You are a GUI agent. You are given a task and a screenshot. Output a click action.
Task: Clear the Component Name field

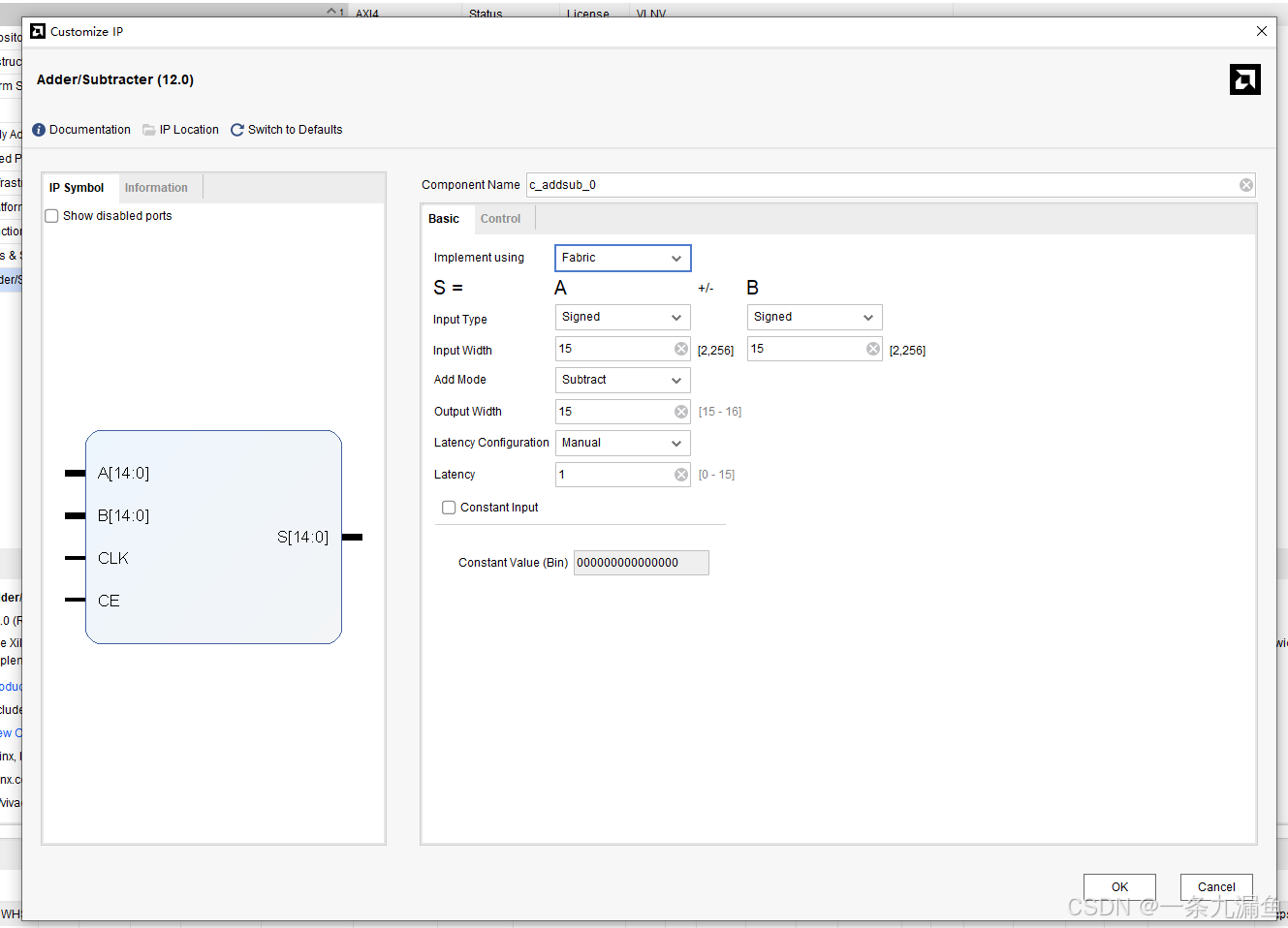click(1246, 185)
